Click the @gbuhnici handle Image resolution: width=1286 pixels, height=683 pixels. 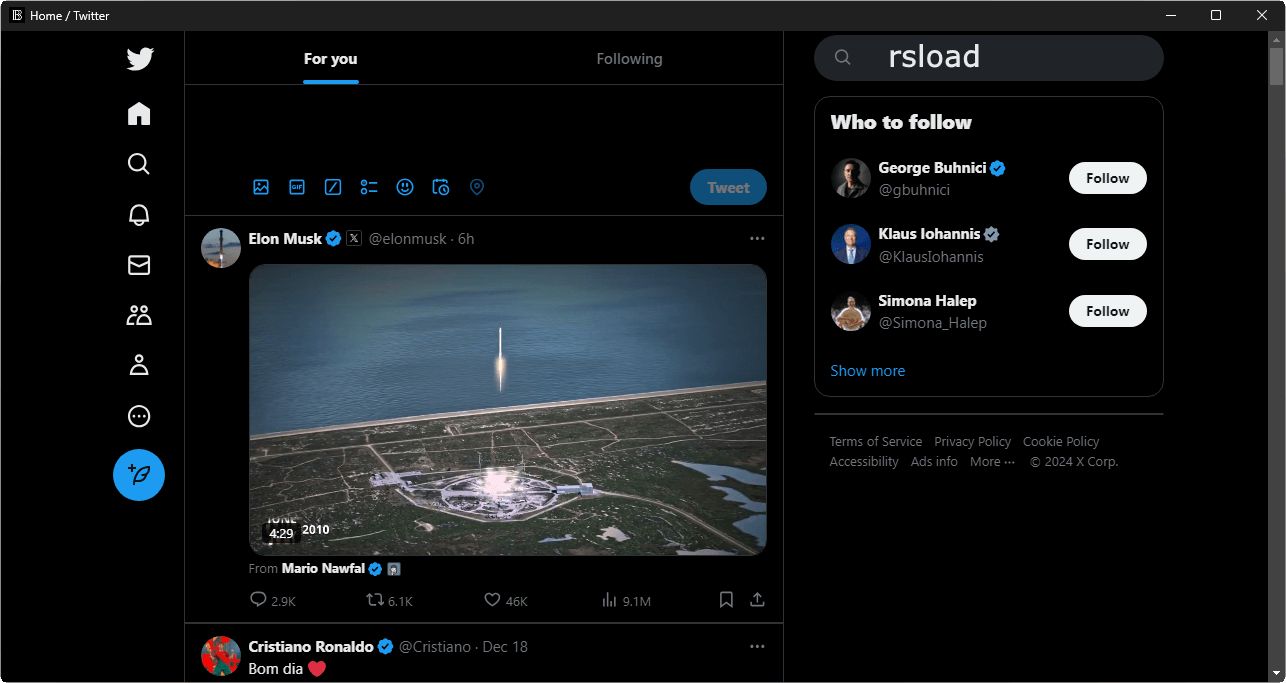tap(914, 190)
